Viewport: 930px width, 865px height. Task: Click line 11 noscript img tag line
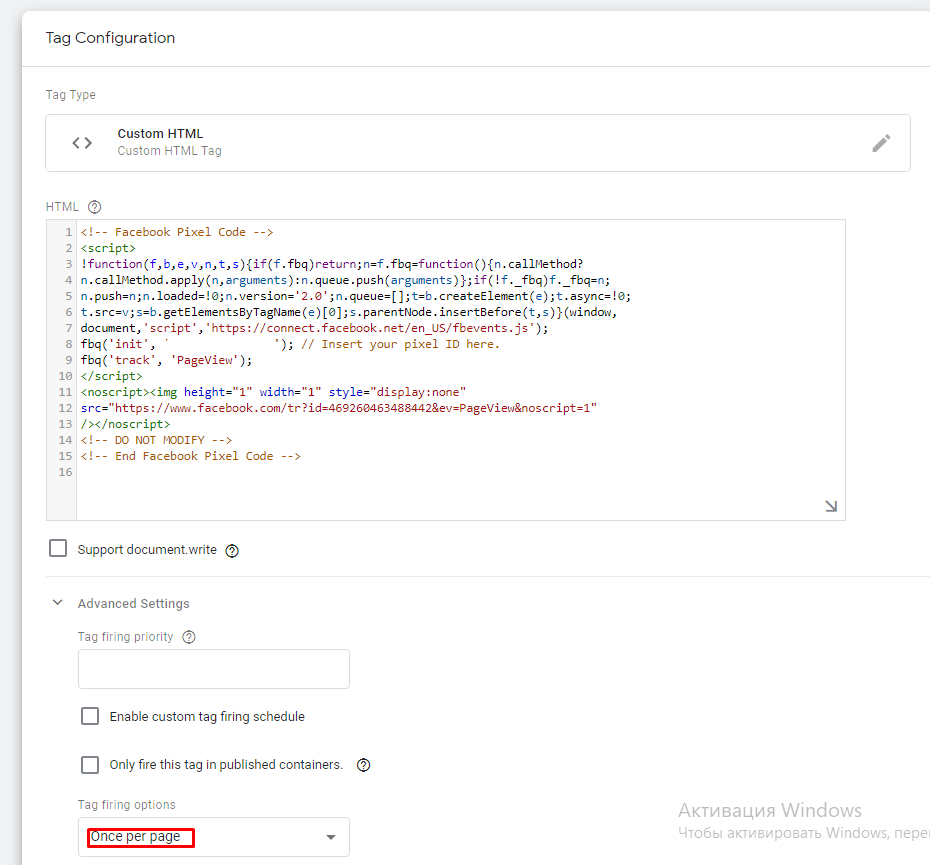tap(273, 392)
